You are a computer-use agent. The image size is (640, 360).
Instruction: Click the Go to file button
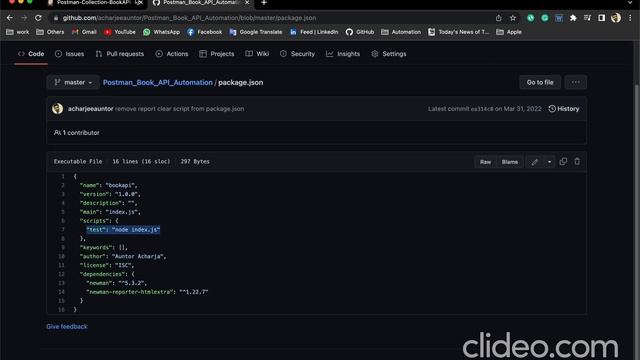(x=540, y=82)
